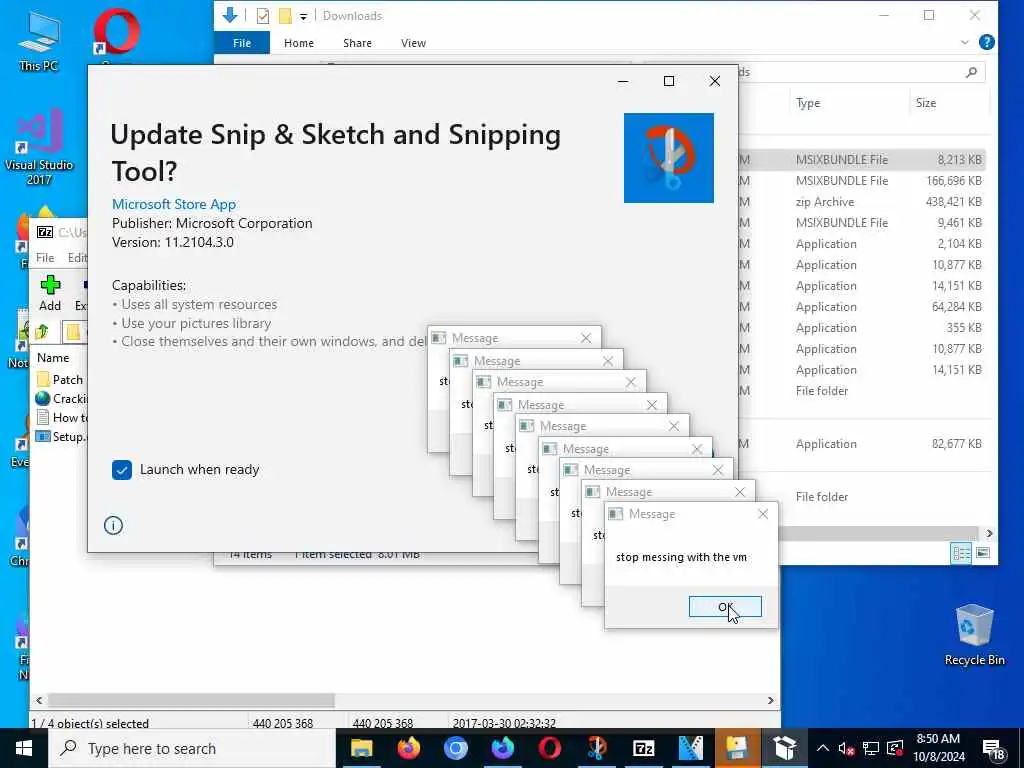Open Chromium from the taskbar

point(455,748)
